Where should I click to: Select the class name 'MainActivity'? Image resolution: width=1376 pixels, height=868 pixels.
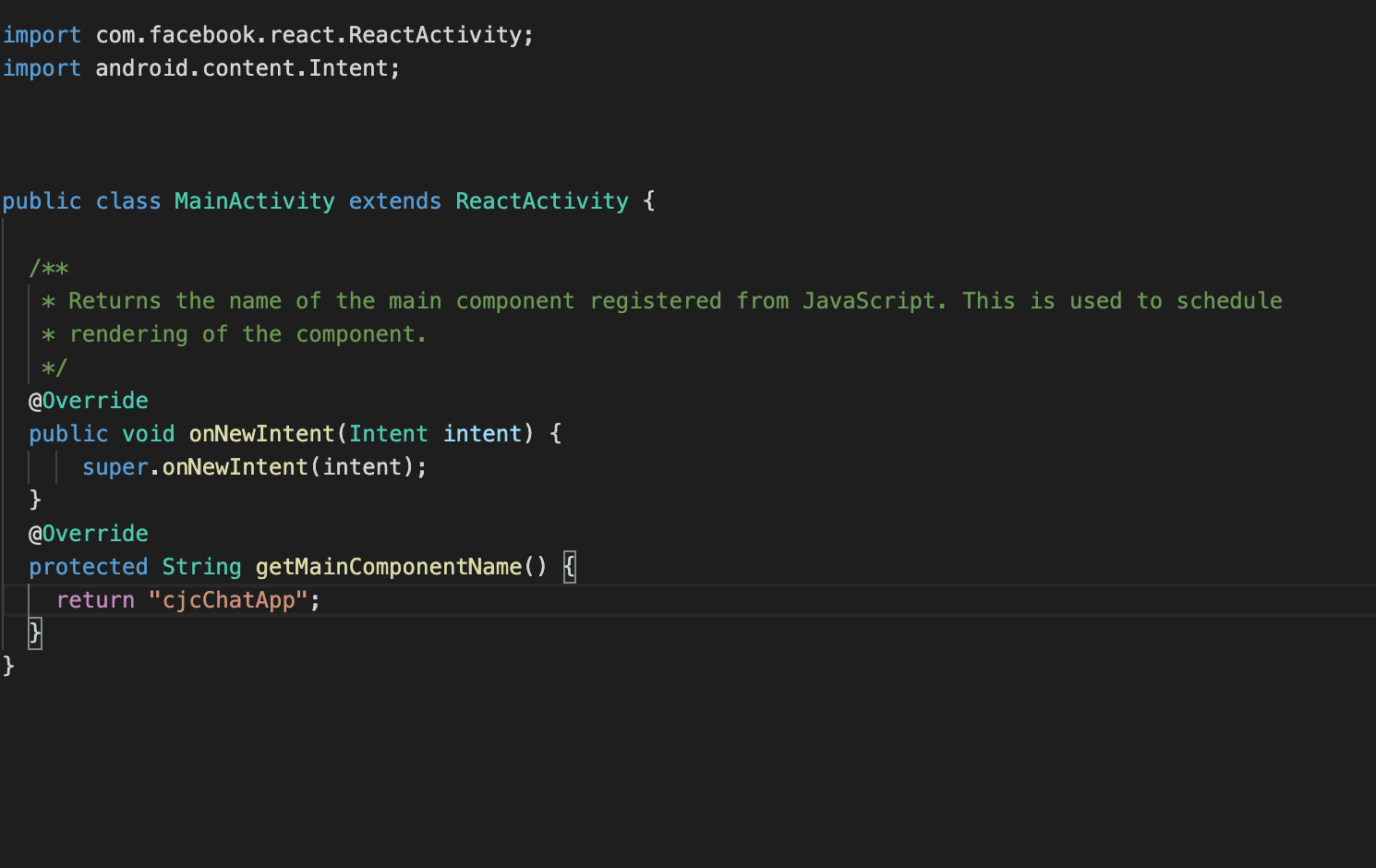(255, 201)
